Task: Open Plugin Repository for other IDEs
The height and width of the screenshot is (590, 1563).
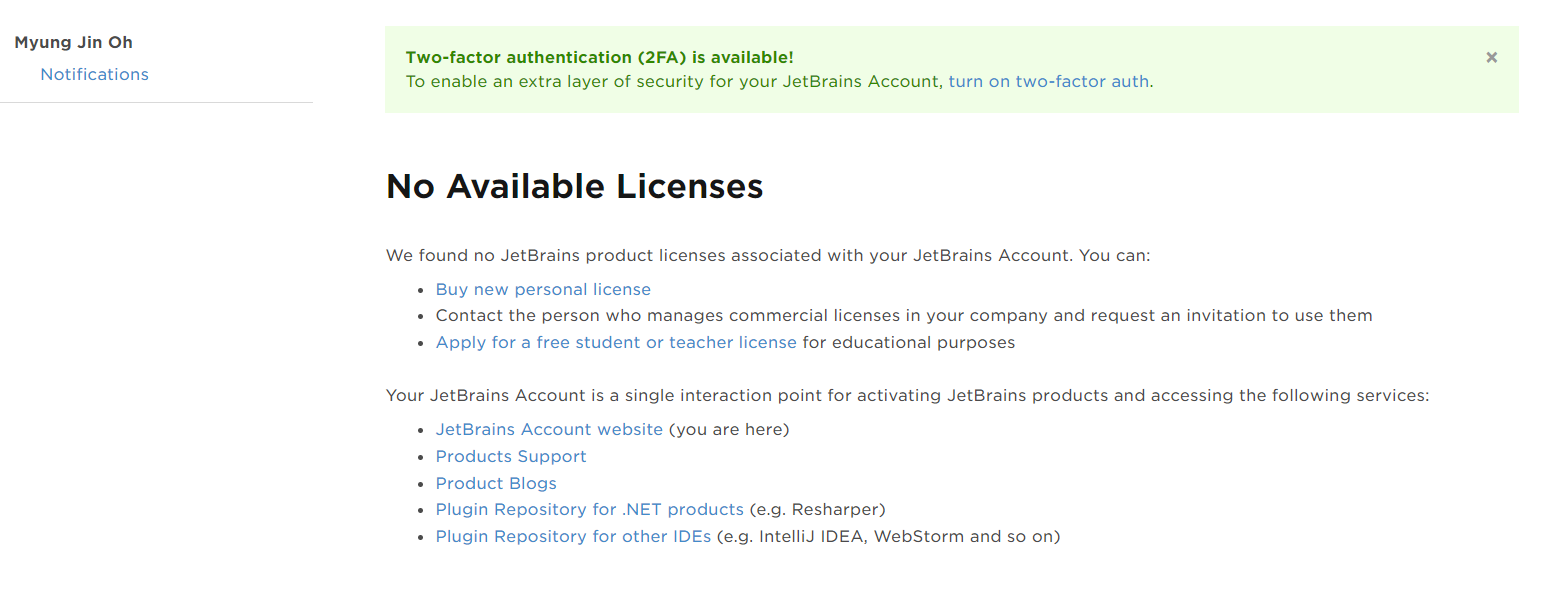Action: coord(573,536)
